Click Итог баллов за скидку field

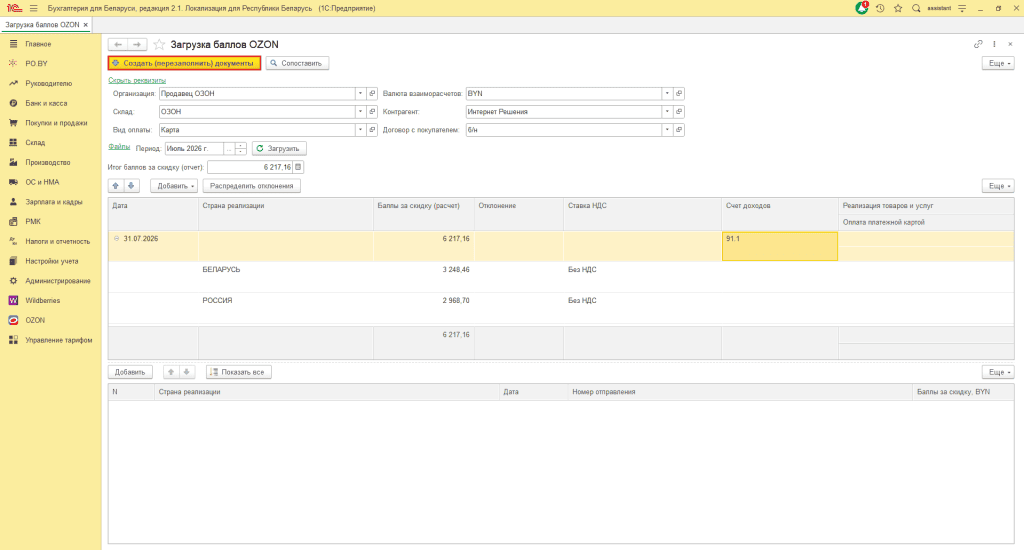250,167
